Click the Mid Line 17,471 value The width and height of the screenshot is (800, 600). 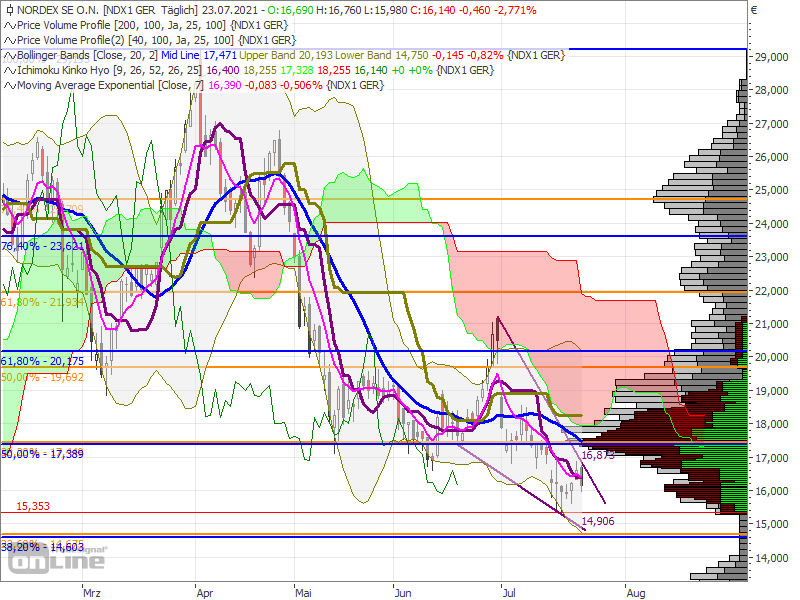(x=198, y=55)
